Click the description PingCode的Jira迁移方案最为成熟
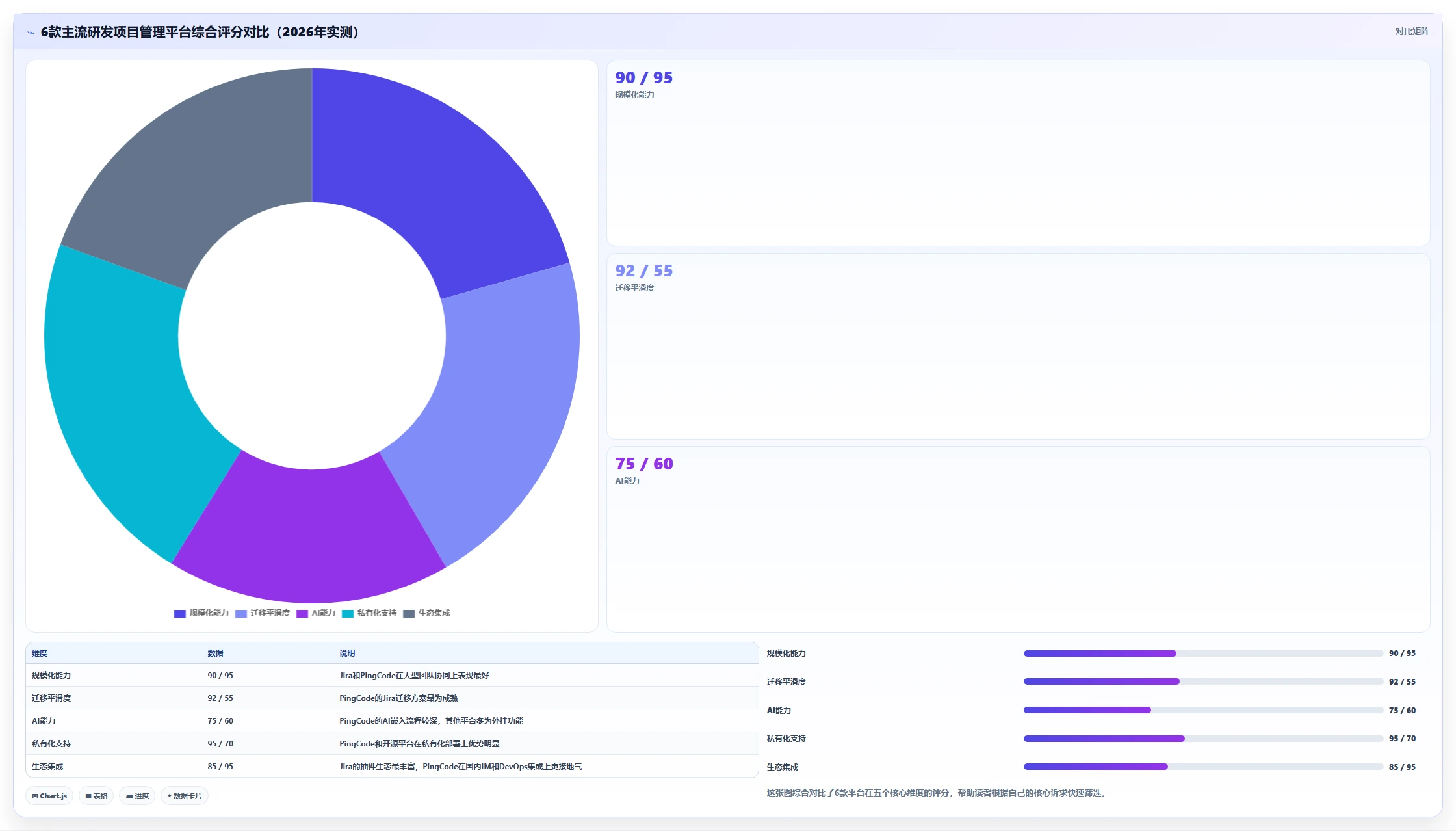Screen dimensions: 1456x831 [x=398, y=698]
